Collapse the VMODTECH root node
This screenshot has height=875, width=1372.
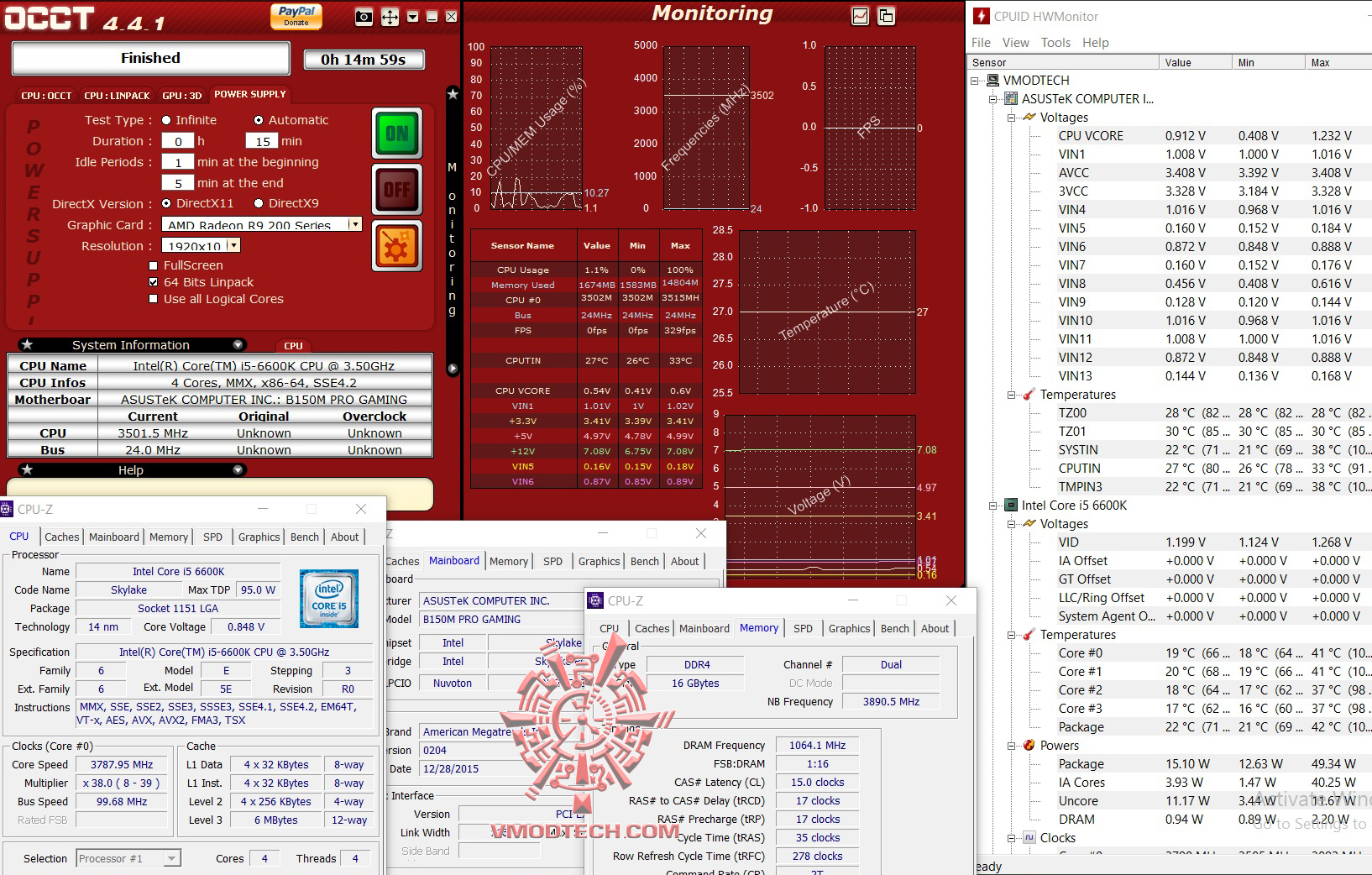pyautogui.click(x=975, y=81)
